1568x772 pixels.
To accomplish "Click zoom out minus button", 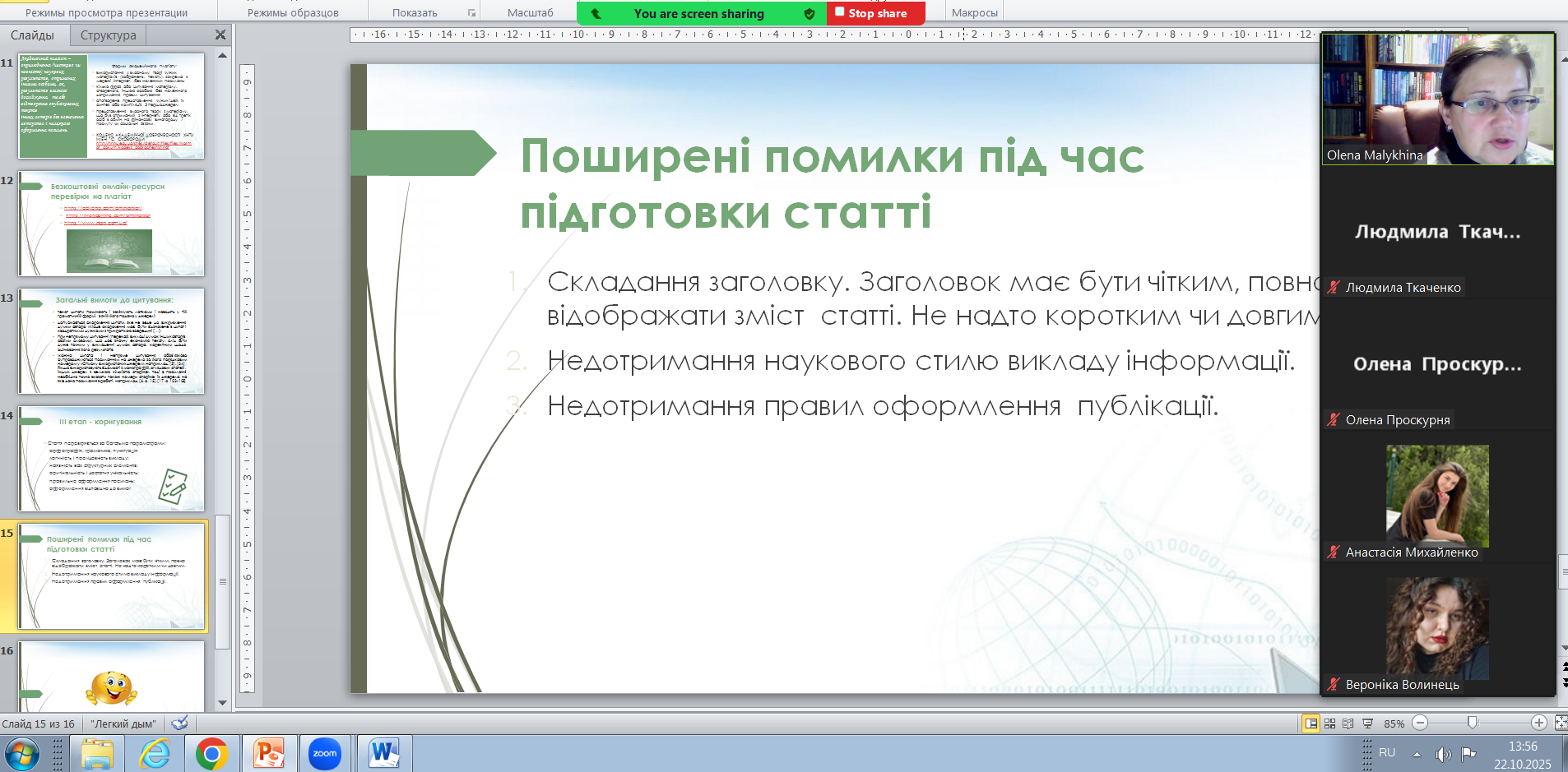I will (1420, 723).
